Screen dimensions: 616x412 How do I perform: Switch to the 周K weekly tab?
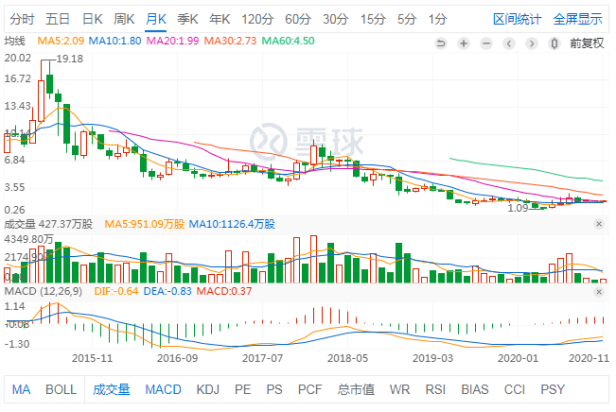click(x=124, y=19)
